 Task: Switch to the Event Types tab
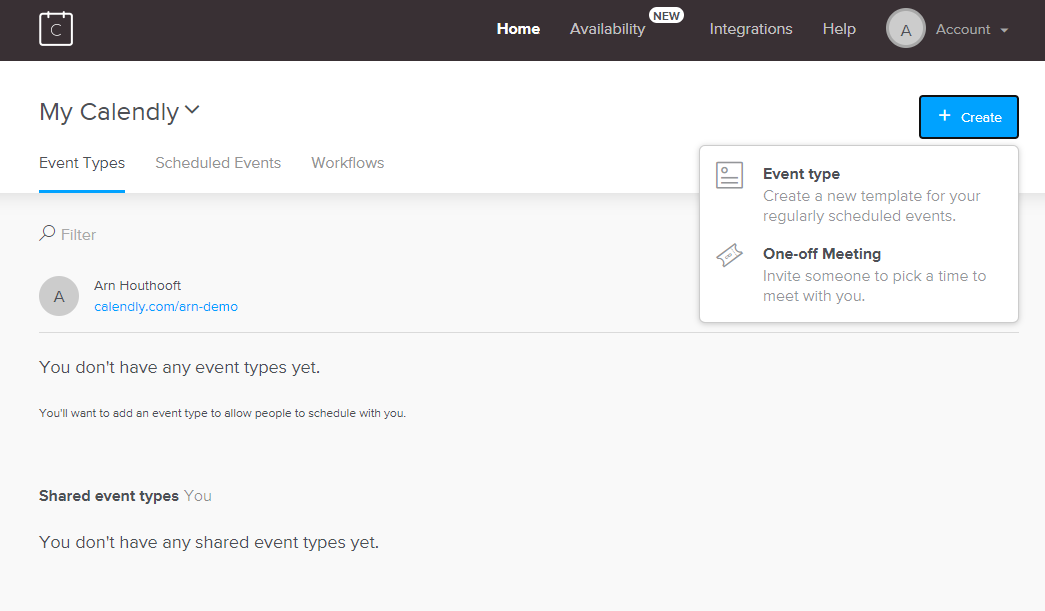[82, 163]
